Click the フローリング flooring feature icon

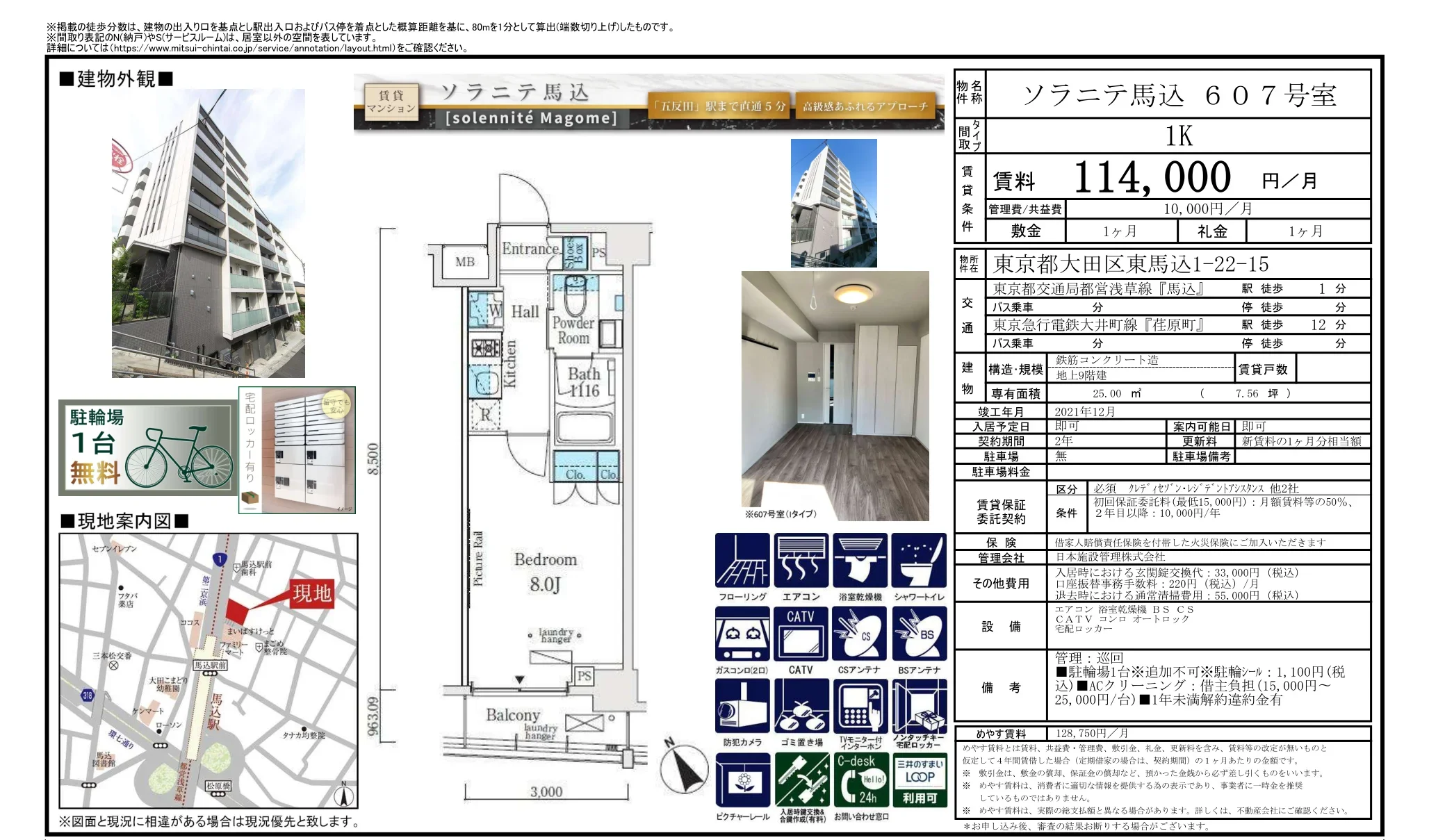click(742, 560)
